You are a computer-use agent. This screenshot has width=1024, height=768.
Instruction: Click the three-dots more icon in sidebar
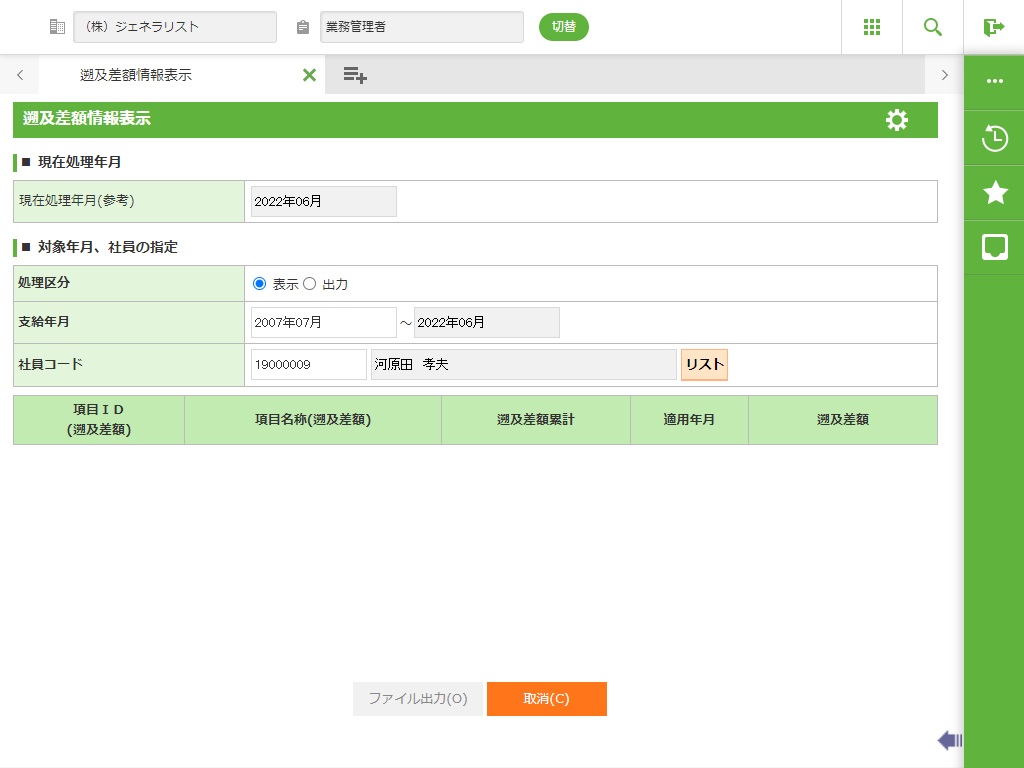[x=995, y=82]
